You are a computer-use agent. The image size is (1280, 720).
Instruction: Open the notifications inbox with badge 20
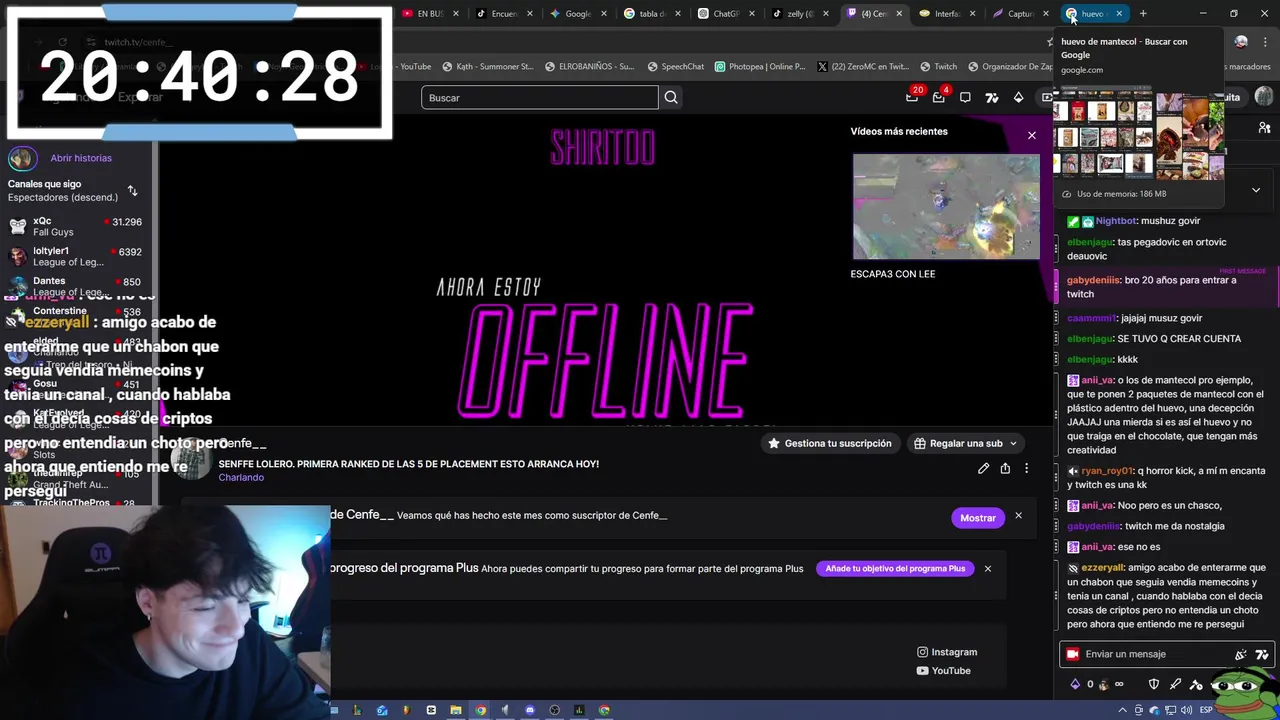coord(912,97)
